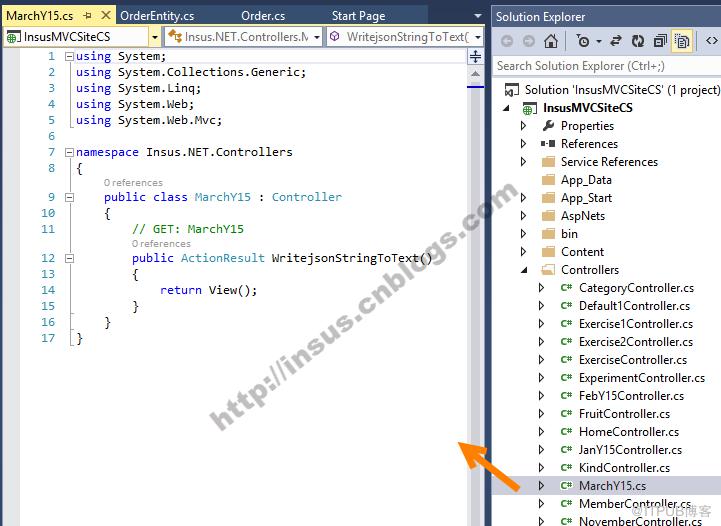Expand the Properties node
Screen dimensions: 721x526
524,126
